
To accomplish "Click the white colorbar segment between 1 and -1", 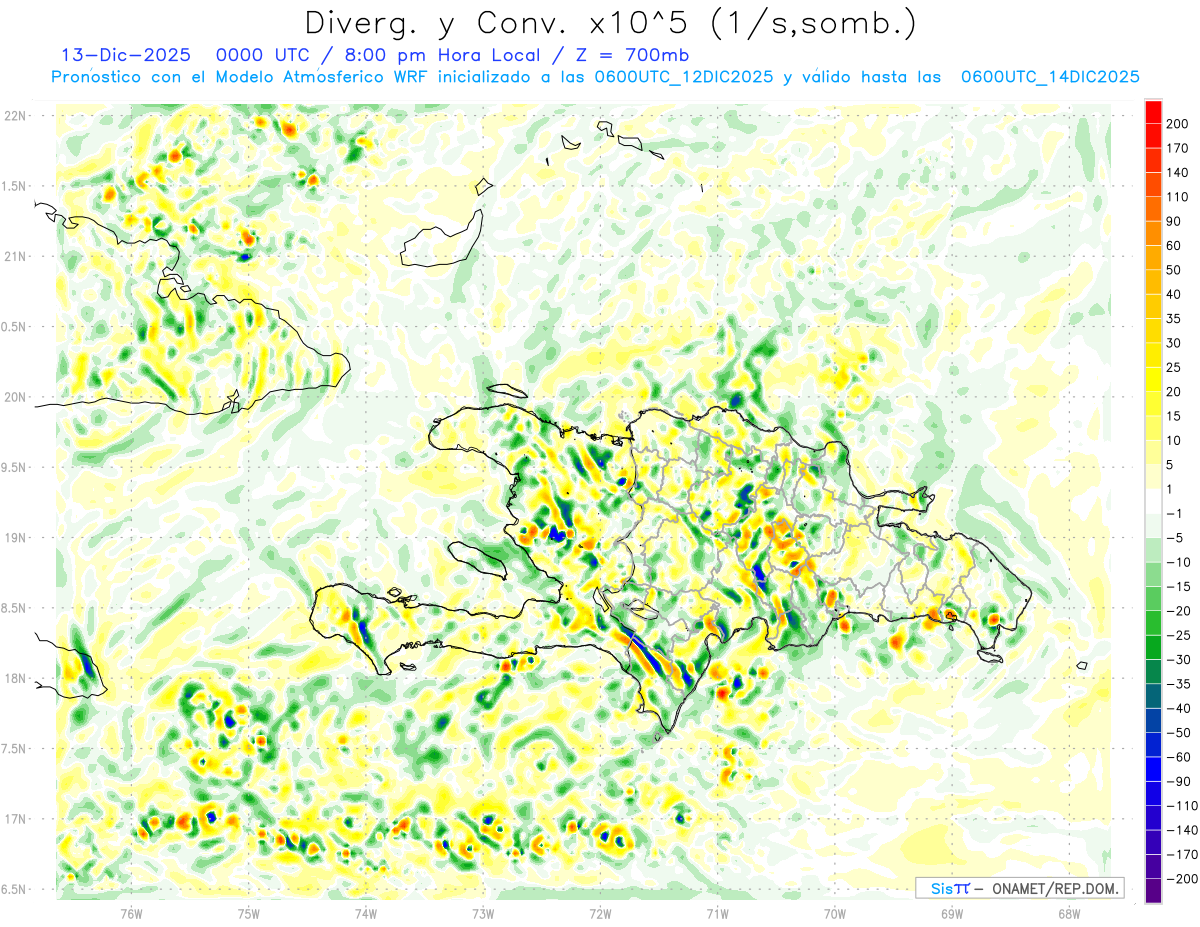I will [1153, 502].
